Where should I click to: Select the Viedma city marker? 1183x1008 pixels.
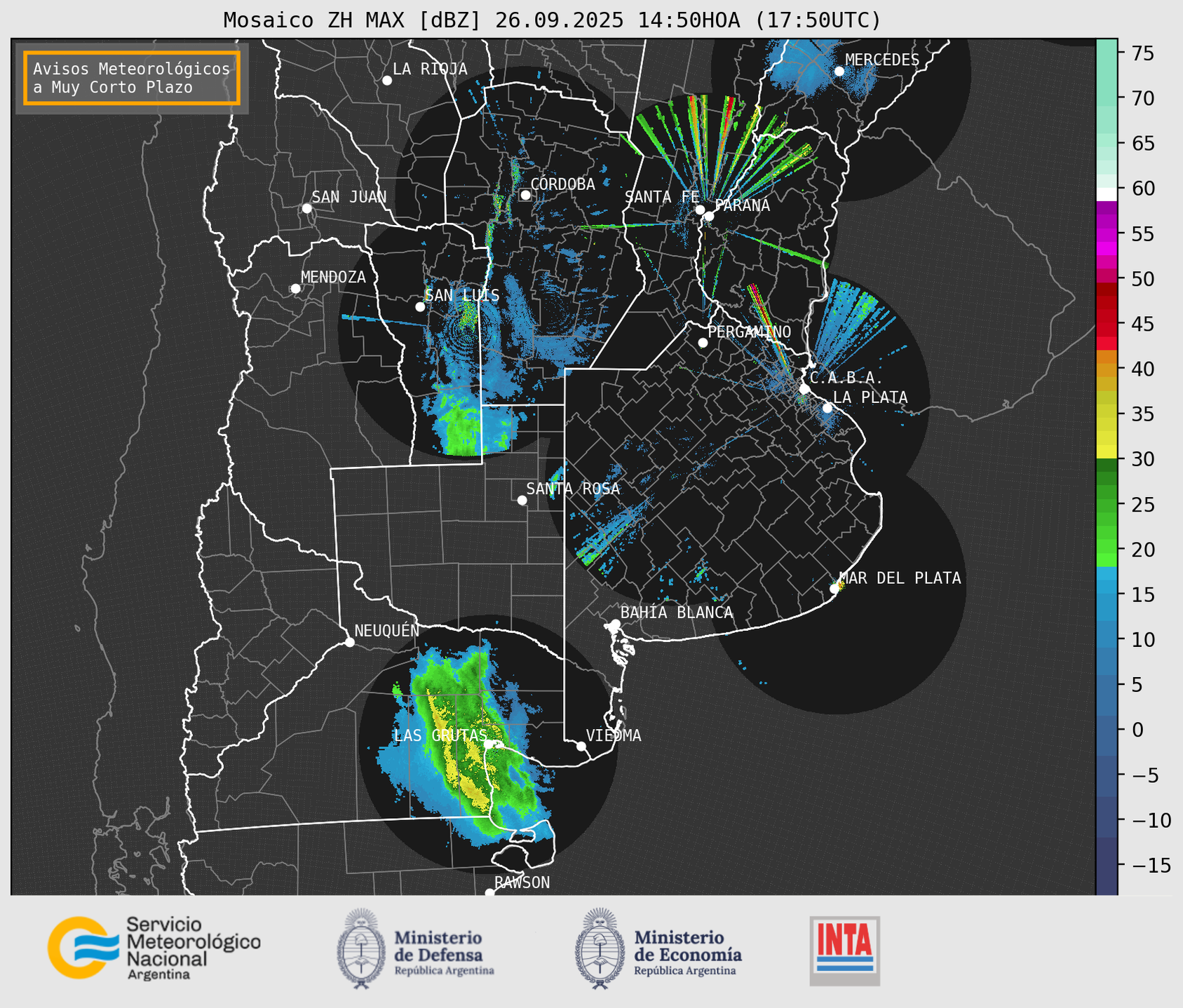(581, 746)
